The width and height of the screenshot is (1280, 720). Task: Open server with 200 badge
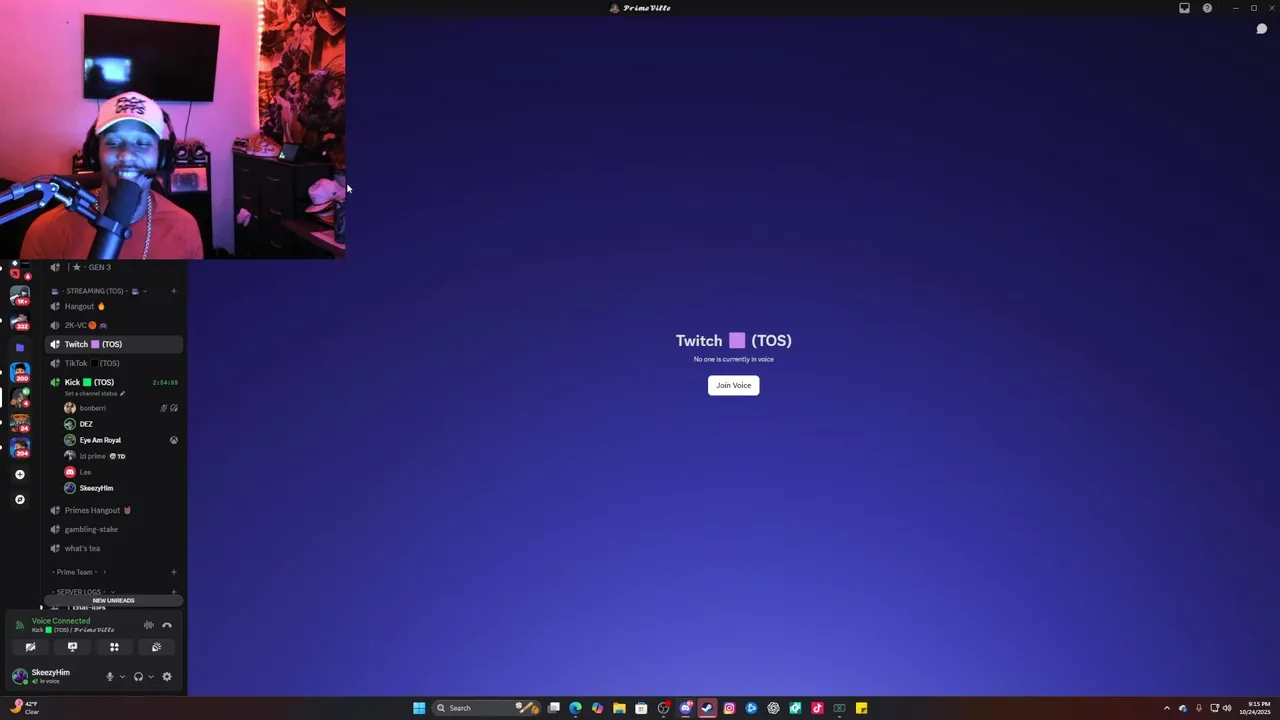coord(19,373)
